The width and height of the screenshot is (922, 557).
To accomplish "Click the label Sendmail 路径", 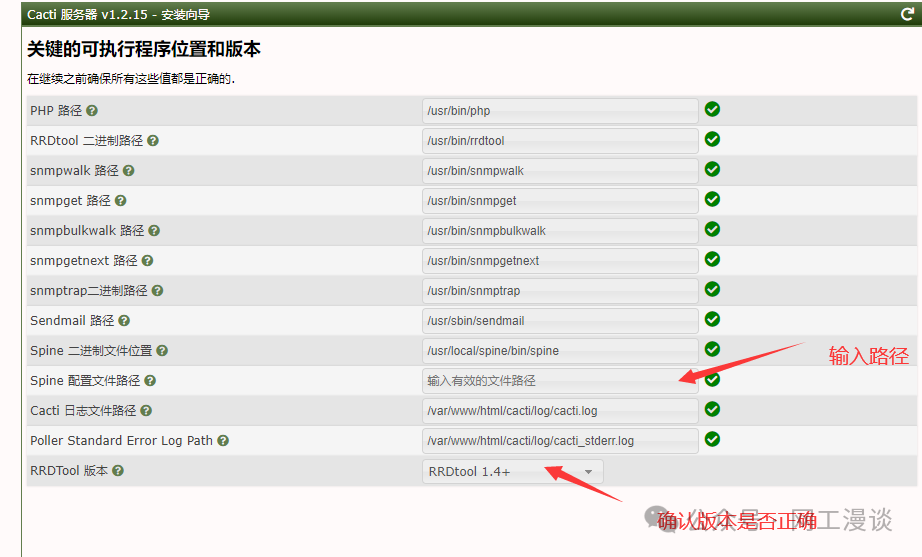I will pyautogui.click(x=72, y=321).
